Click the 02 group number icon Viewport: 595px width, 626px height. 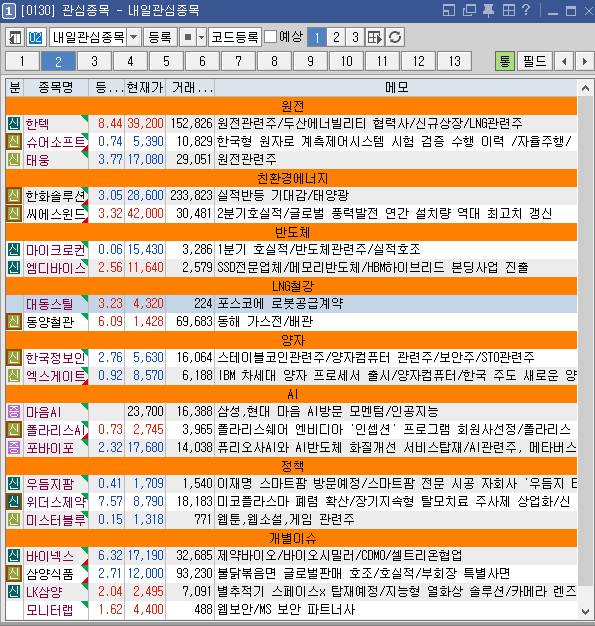[36, 38]
